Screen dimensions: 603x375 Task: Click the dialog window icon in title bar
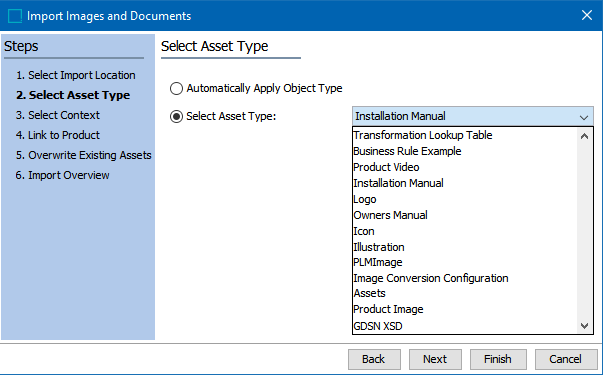tap(15, 16)
